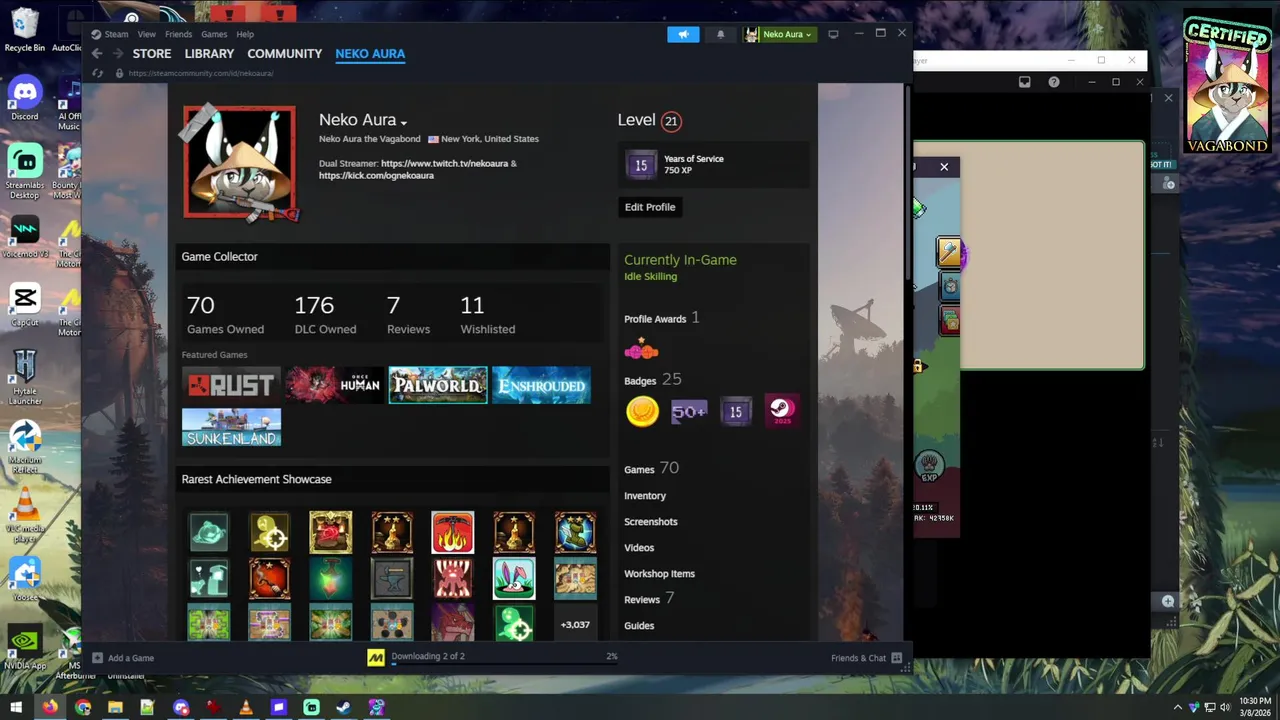Click the Level 21 badge
The image size is (1280, 720).
(x=671, y=121)
